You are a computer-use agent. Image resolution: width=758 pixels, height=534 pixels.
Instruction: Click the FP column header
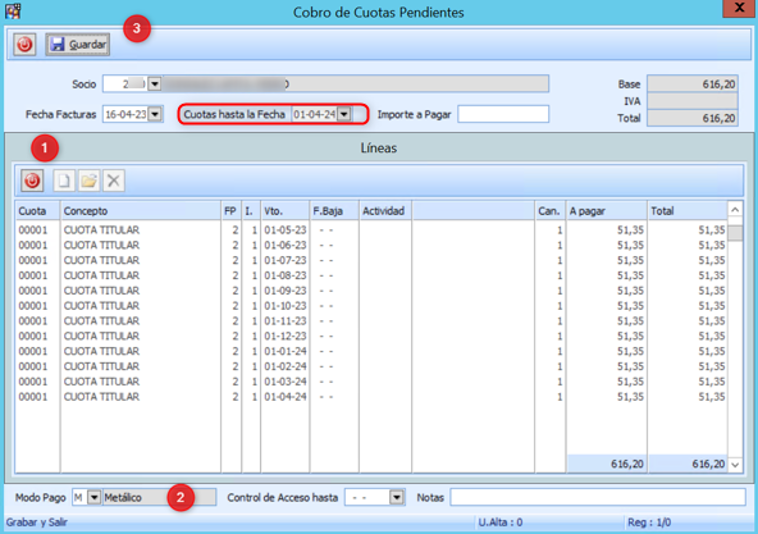231,211
